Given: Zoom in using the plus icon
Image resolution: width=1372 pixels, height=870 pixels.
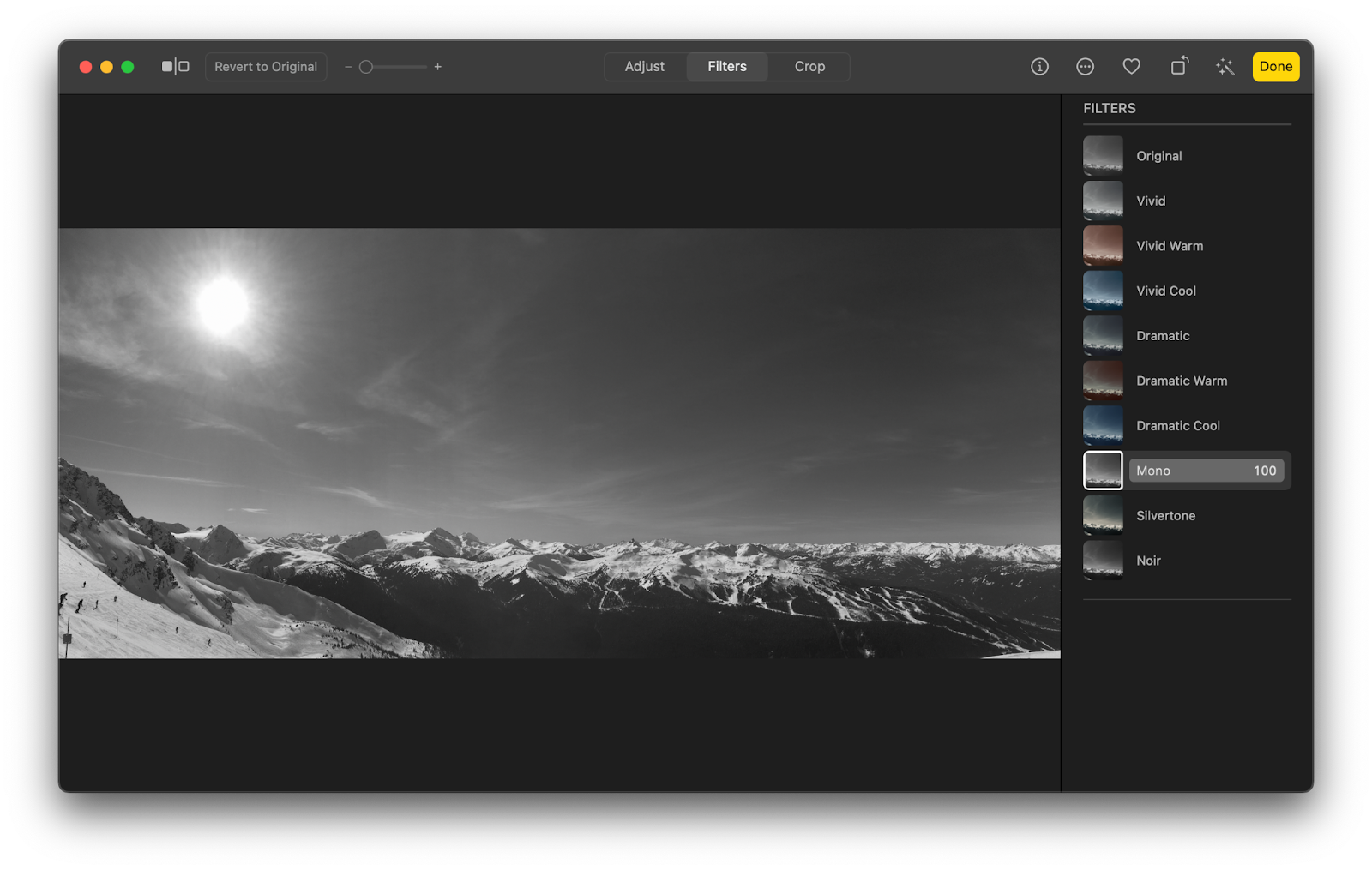Looking at the screenshot, I should (438, 66).
